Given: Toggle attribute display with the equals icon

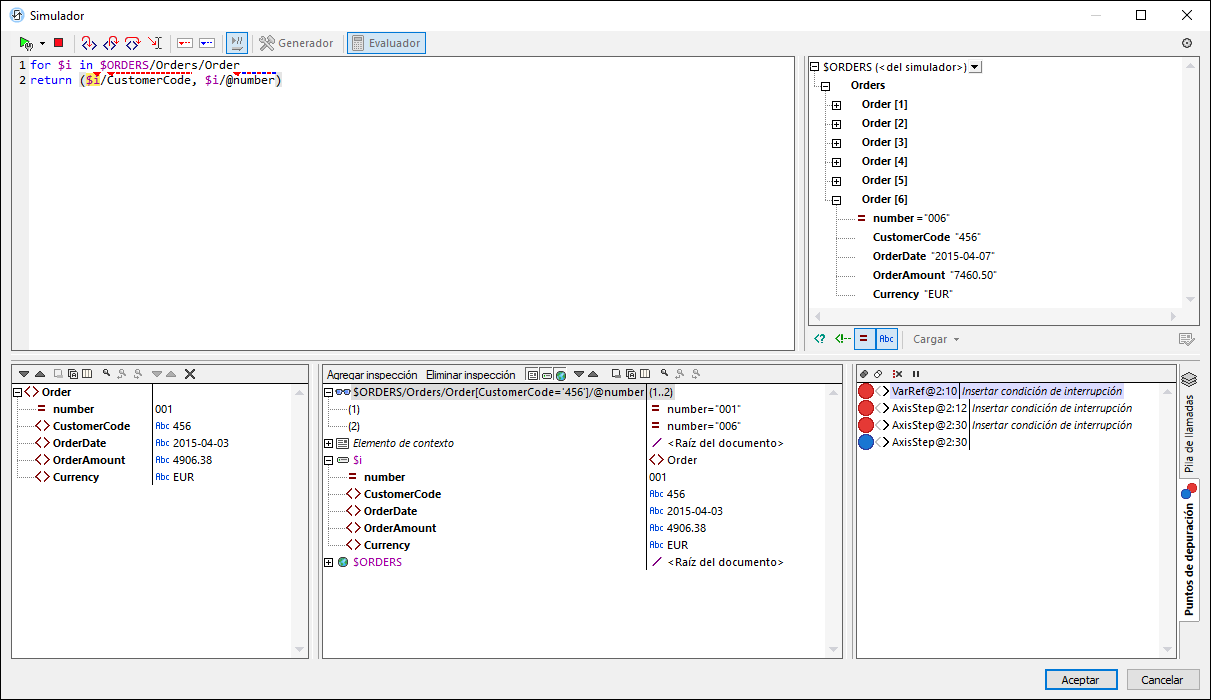Looking at the screenshot, I should 863,339.
